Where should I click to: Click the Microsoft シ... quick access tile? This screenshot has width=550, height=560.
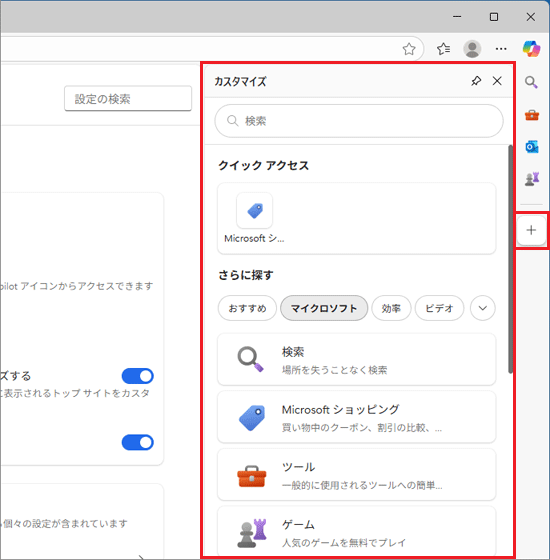click(254, 218)
